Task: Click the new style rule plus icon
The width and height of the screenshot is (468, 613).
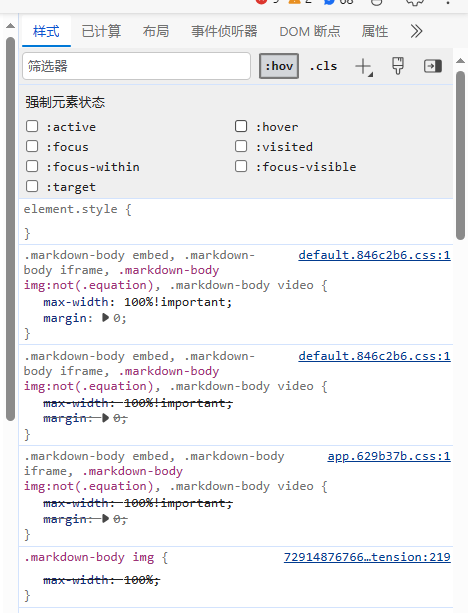Action: tap(364, 66)
